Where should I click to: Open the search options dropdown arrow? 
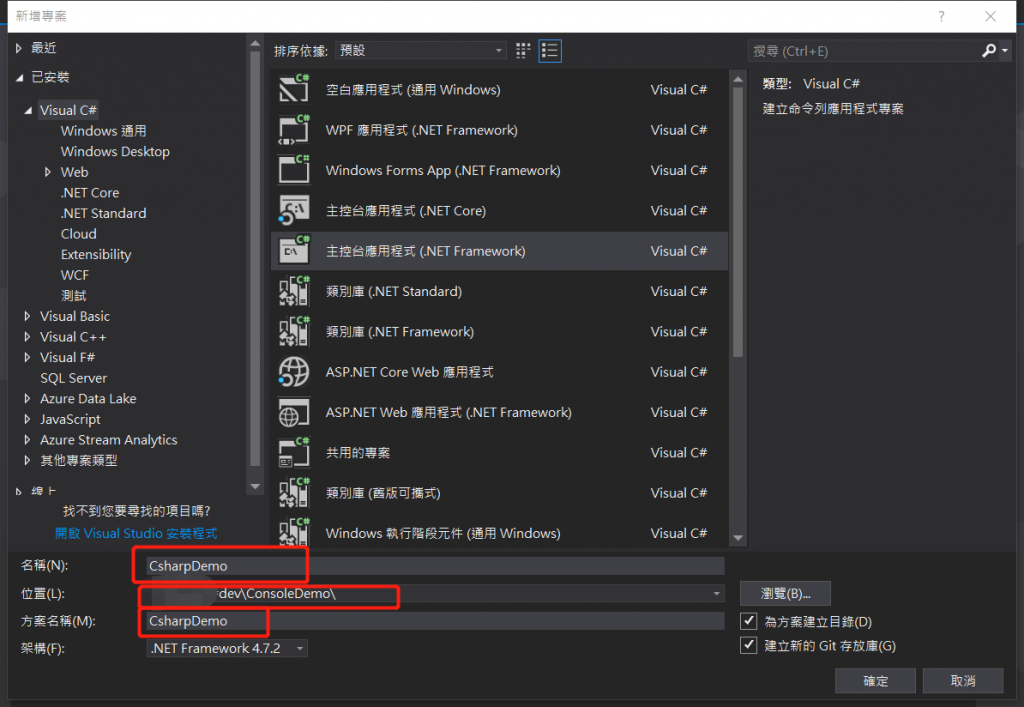click(1005, 50)
